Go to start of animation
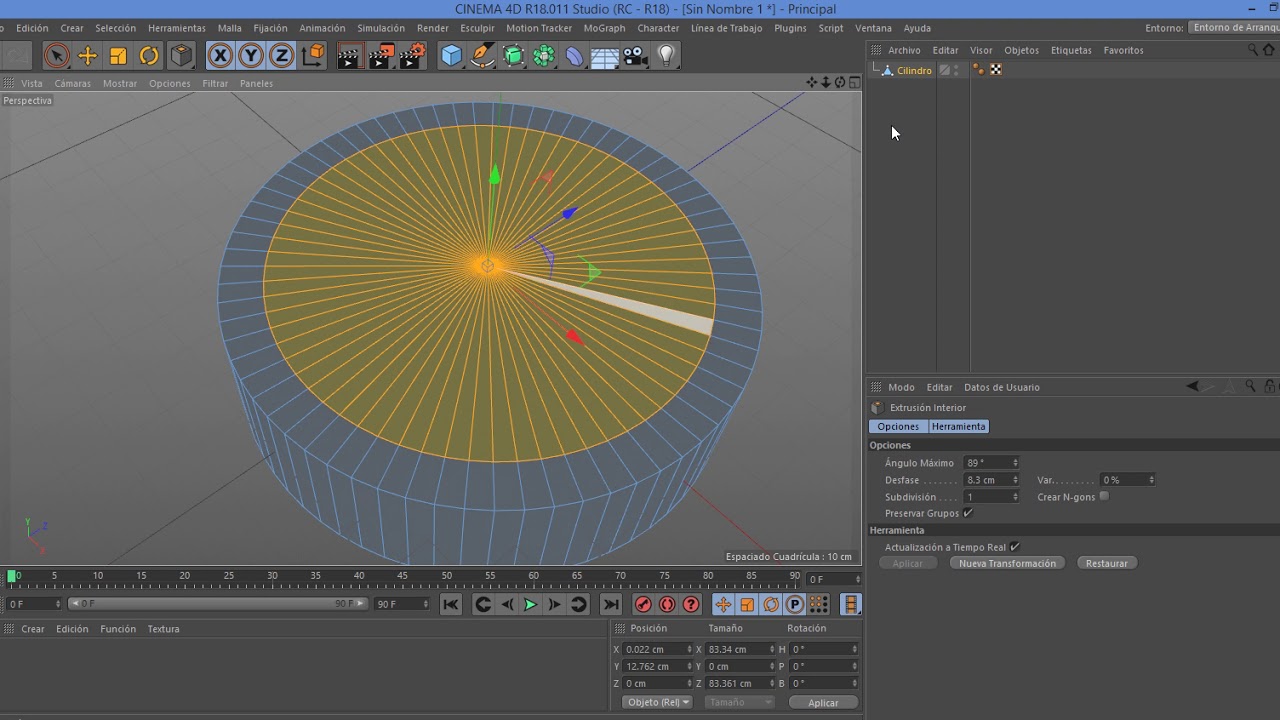The height and width of the screenshot is (720, 1280). tap(451, 604)
